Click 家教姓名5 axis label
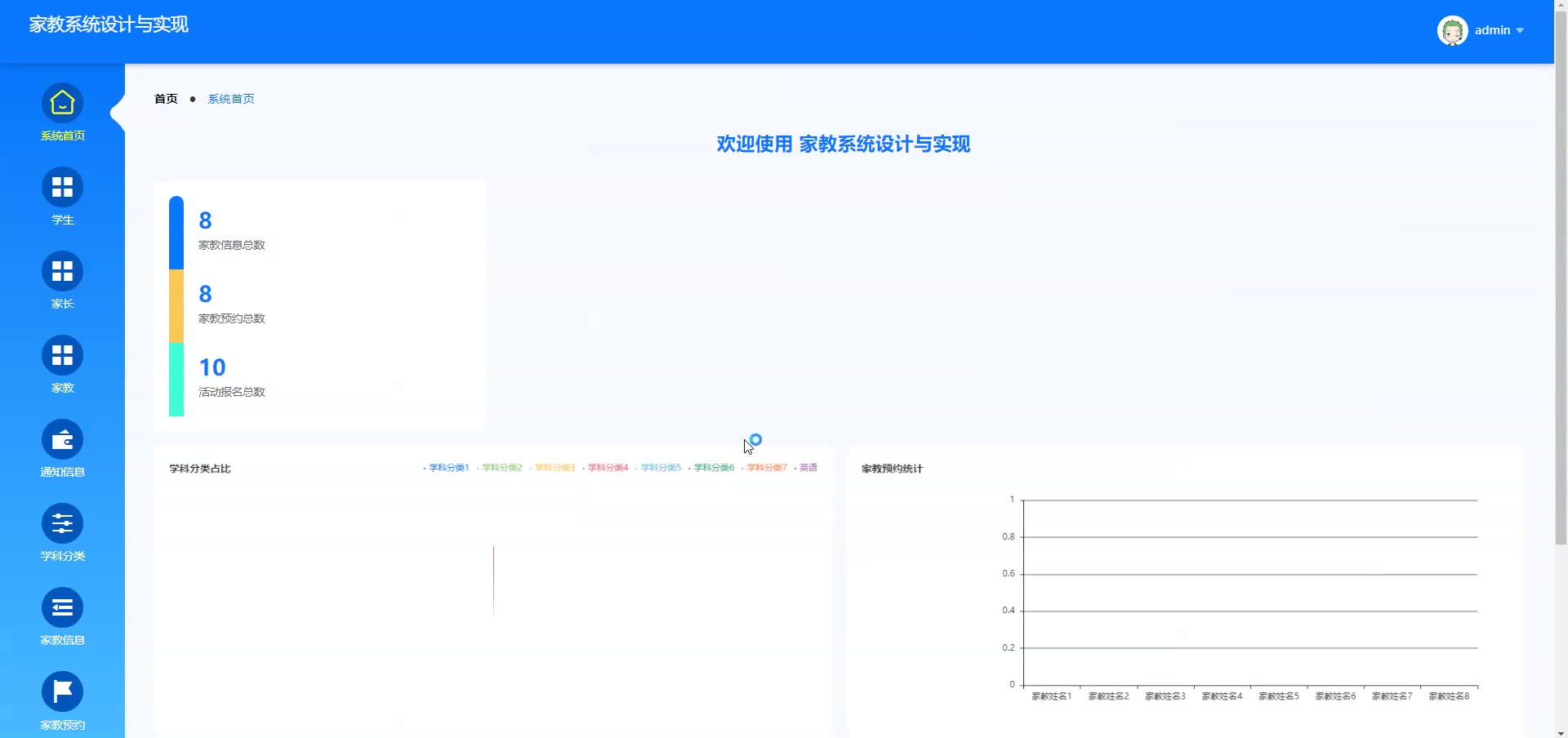1568x738 pixels. click(x=1279, y=696)
